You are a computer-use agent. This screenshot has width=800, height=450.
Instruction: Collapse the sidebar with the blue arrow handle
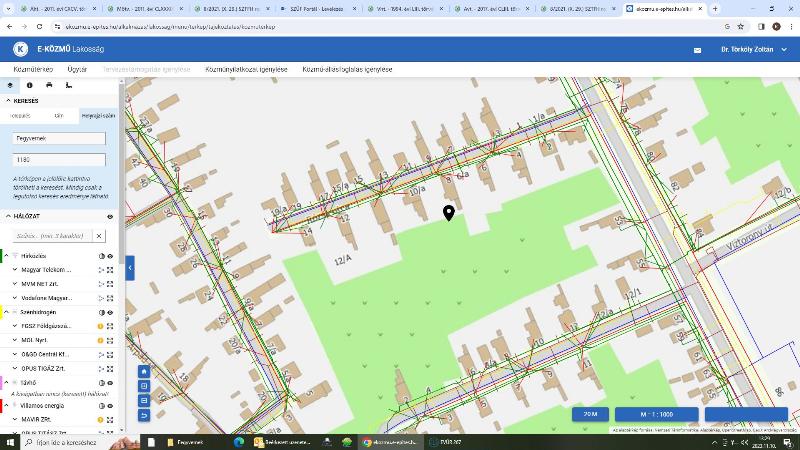click(x=130, y=268)
